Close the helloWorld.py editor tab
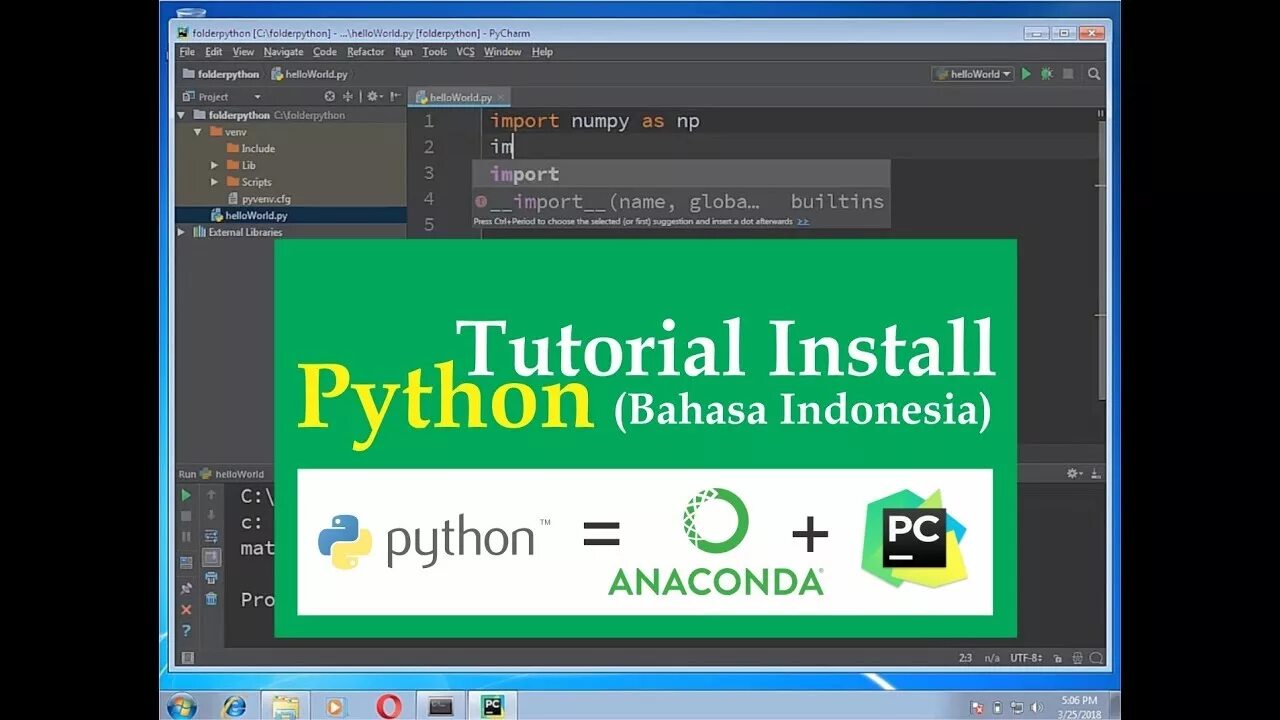 [501, 97]
